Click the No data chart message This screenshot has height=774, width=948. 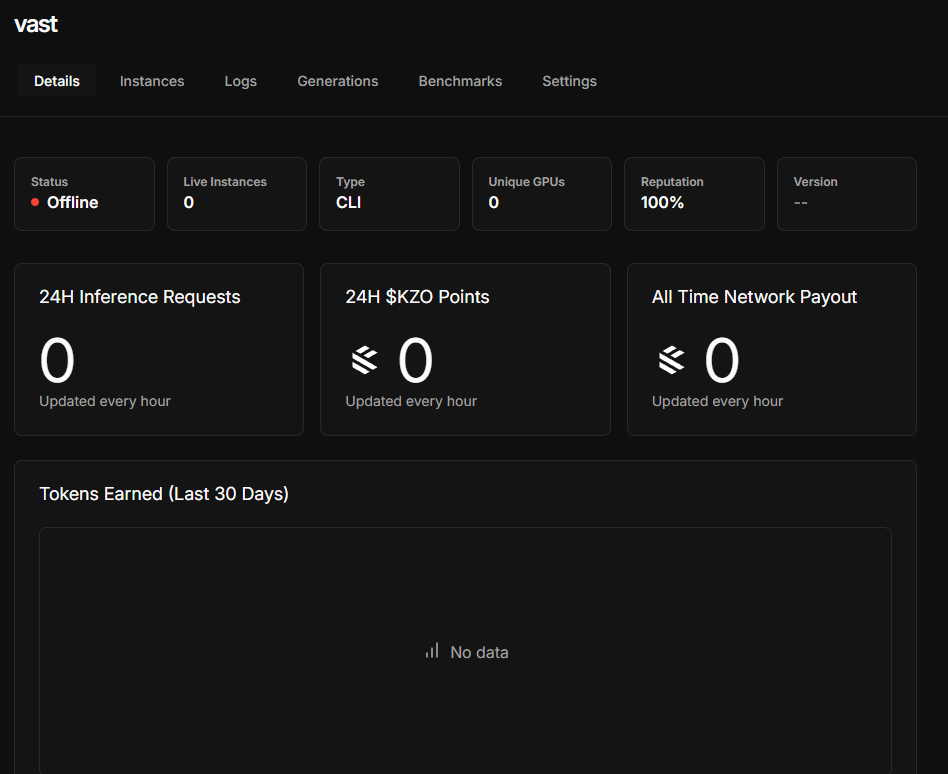click(479, 652)
